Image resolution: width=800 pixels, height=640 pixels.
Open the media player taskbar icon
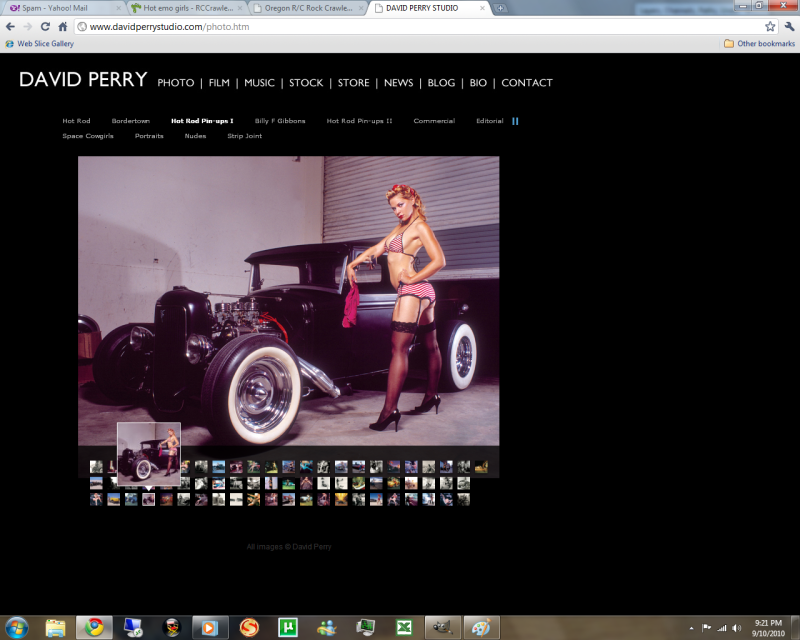click(x=209, y=627)
